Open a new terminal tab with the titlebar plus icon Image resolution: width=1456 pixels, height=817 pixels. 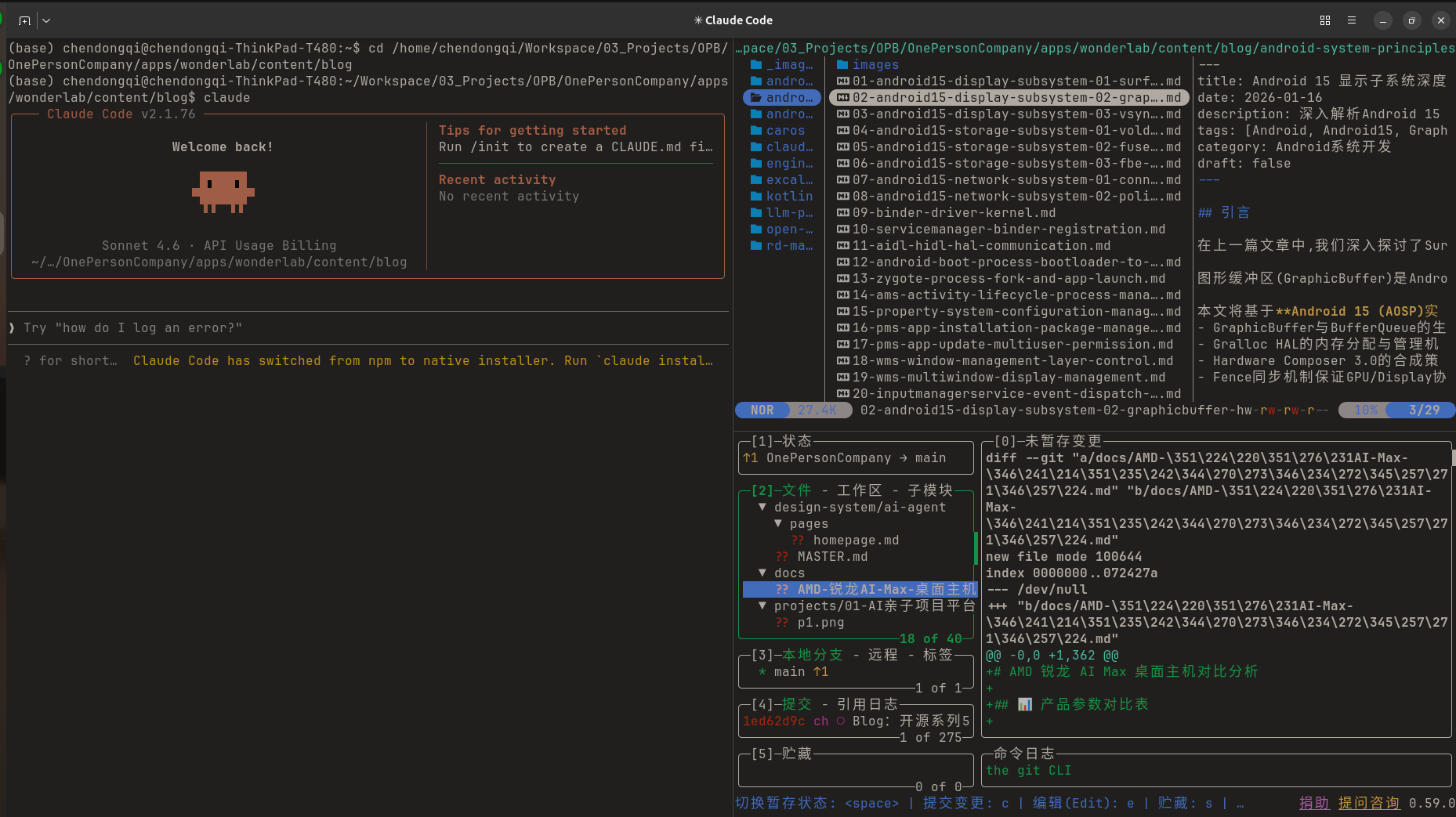pyautogui.click(x=24, y=20)
